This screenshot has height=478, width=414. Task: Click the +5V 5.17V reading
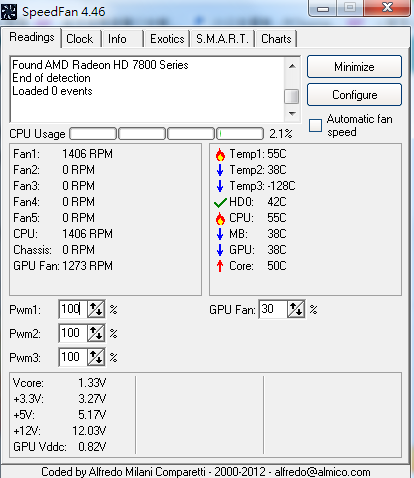[59, 415]
